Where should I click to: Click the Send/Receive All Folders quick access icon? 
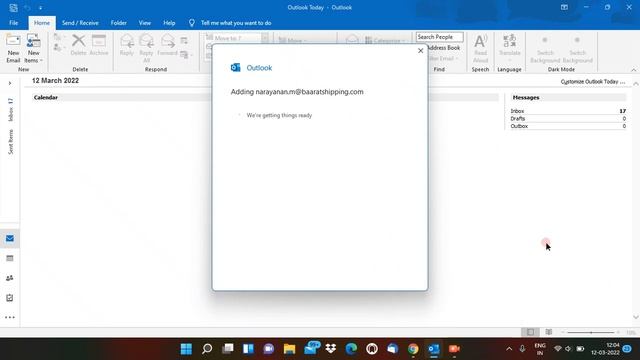point(13,7)
